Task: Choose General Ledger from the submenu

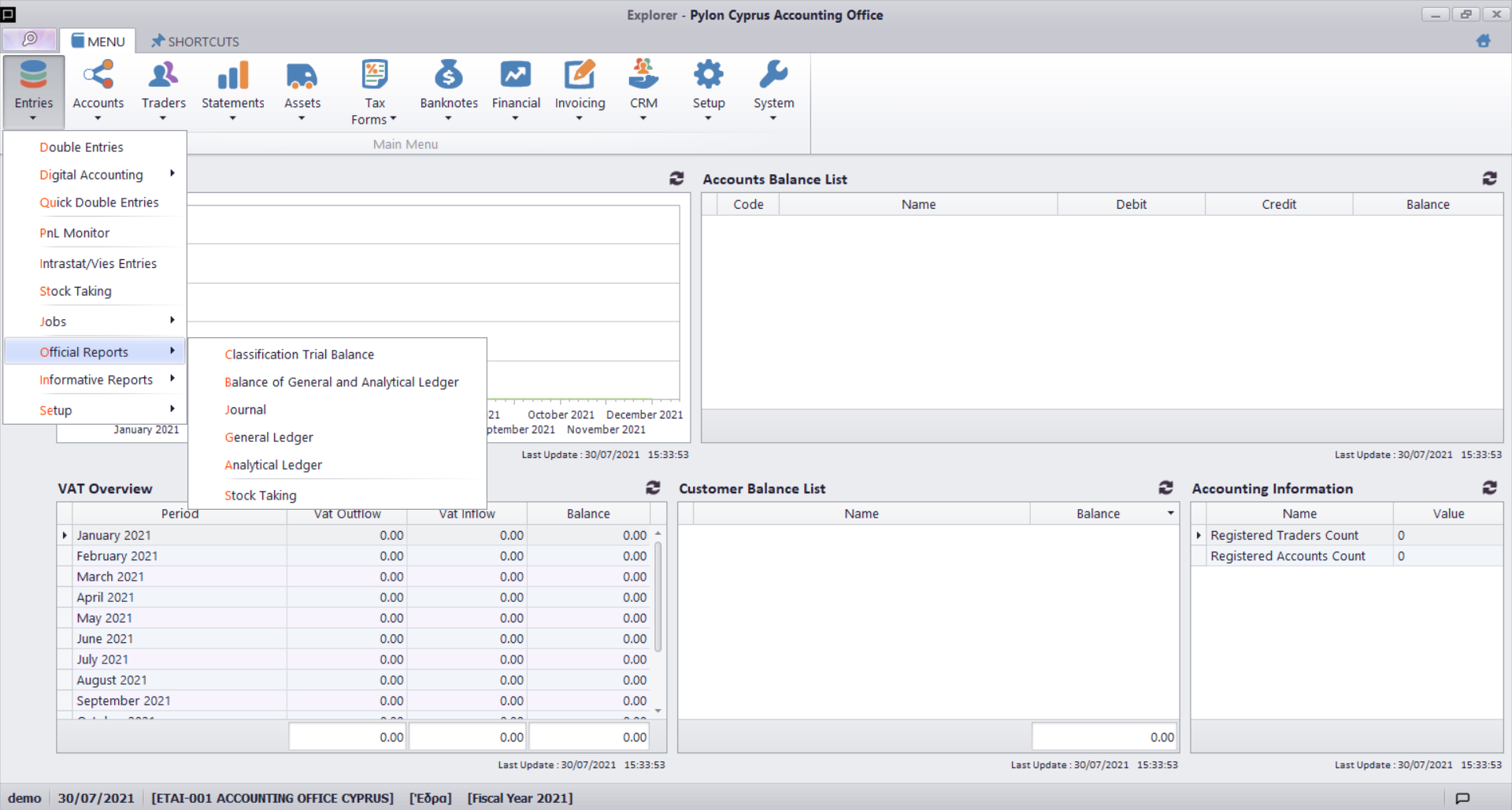Action: [269, 437]
